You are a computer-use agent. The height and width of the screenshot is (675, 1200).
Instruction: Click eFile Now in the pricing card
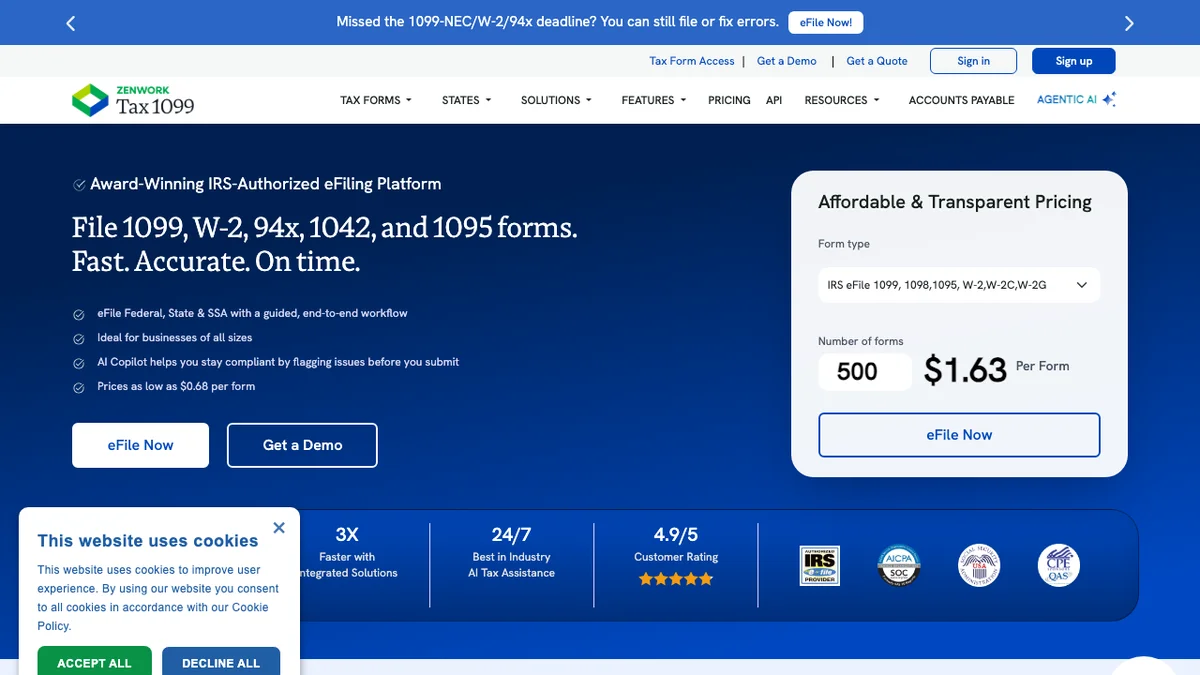(959, 435)
